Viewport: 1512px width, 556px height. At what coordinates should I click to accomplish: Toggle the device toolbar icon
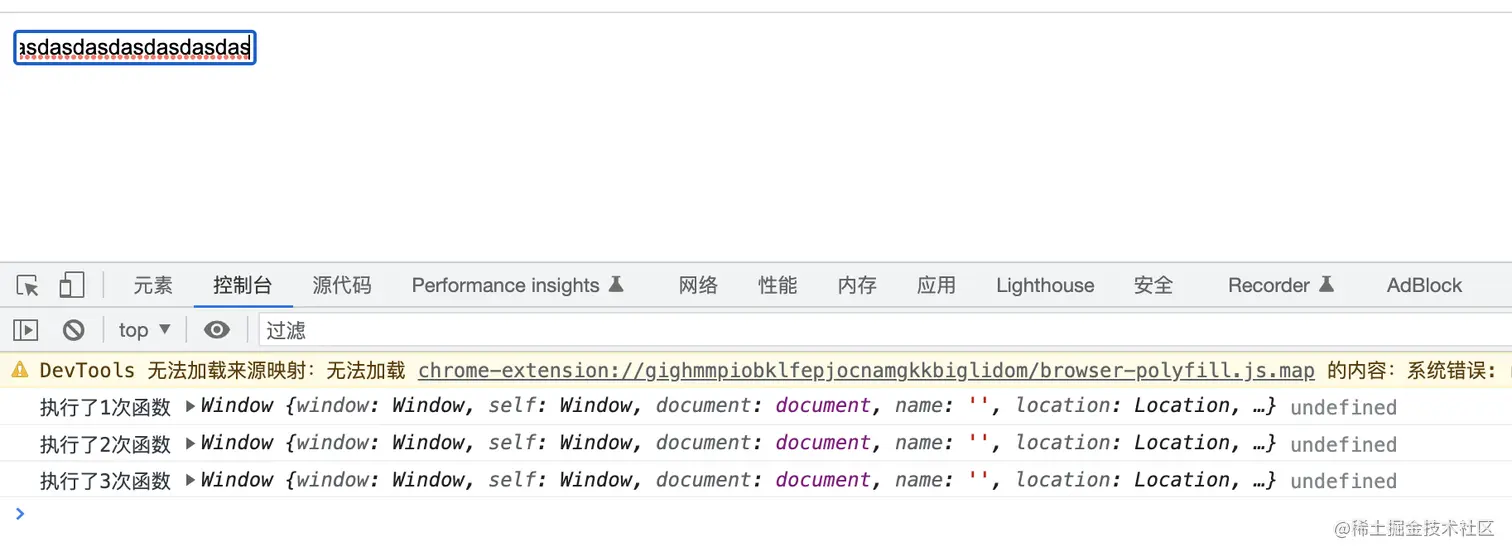(71, 286)
